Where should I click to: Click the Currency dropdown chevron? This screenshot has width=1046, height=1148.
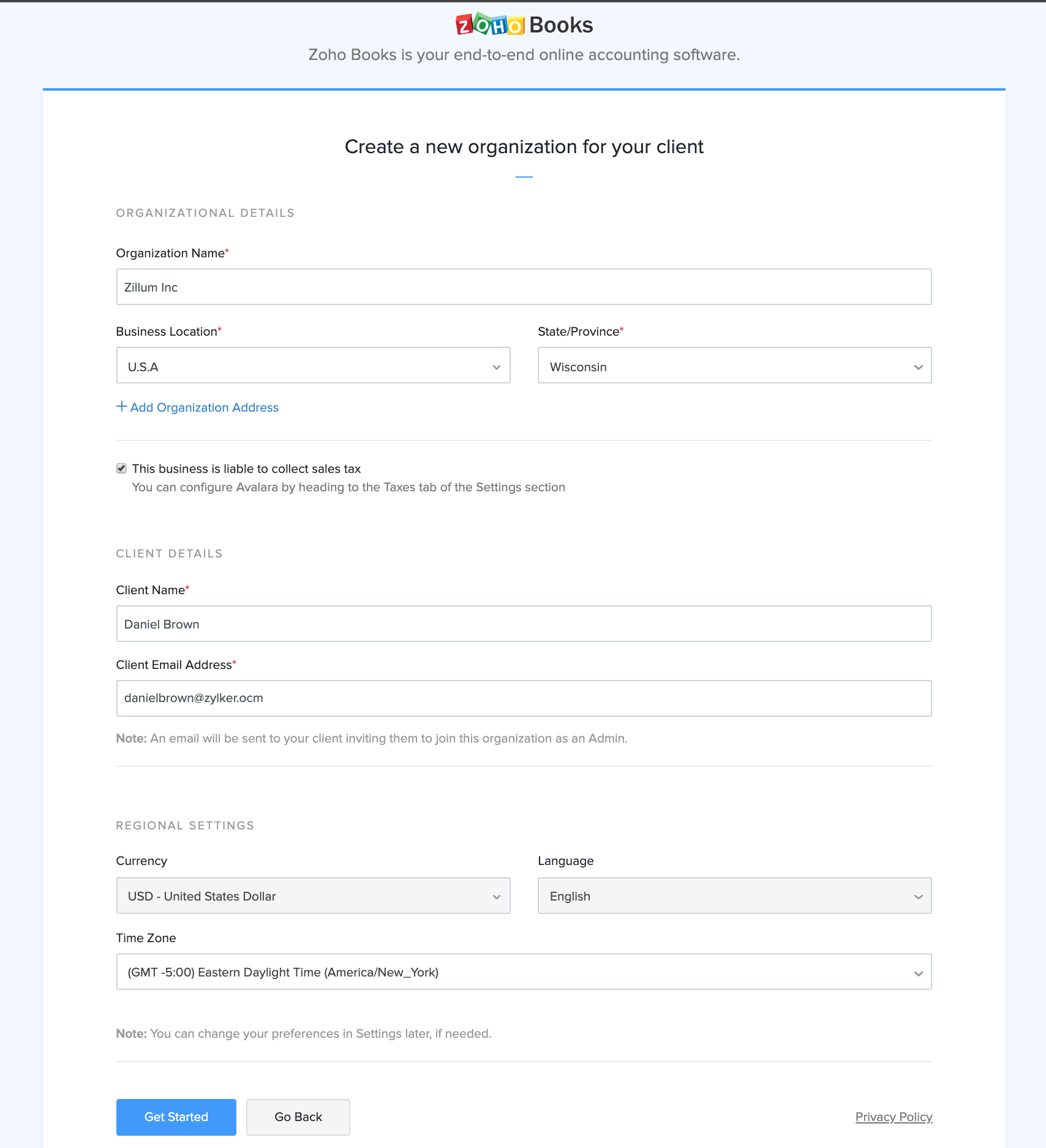[496, 896]
